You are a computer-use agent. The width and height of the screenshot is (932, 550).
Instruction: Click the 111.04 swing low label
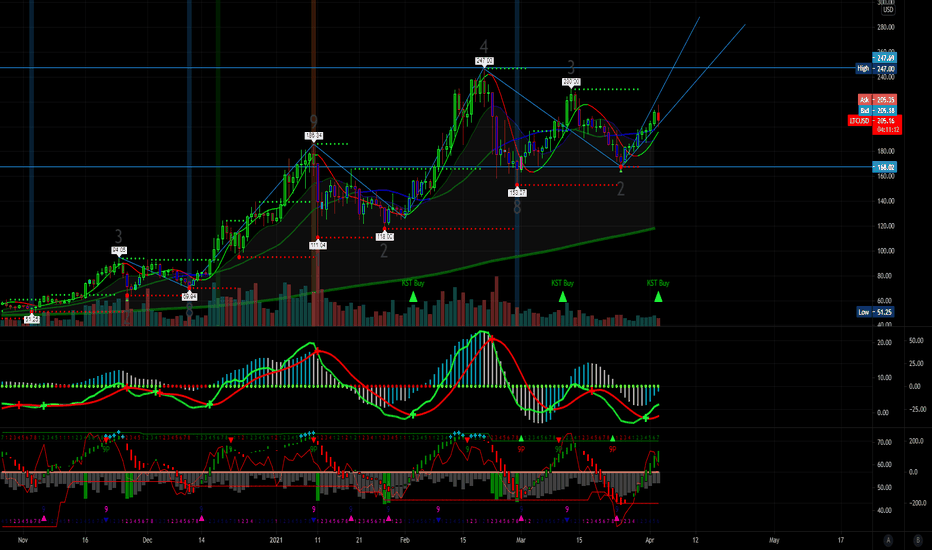(x=317, y=245)
